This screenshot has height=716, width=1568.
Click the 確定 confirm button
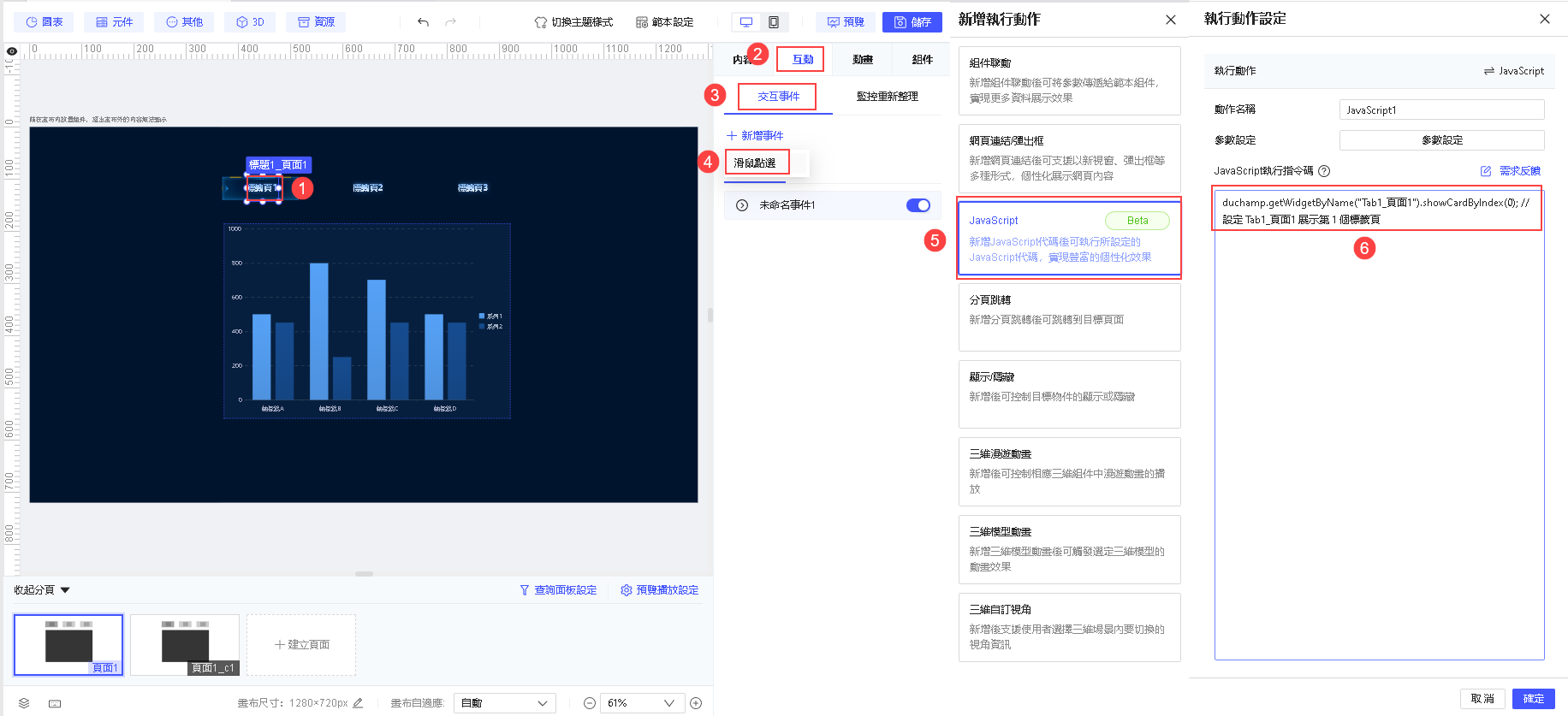pyautogui.click(x=1534, y=699)
